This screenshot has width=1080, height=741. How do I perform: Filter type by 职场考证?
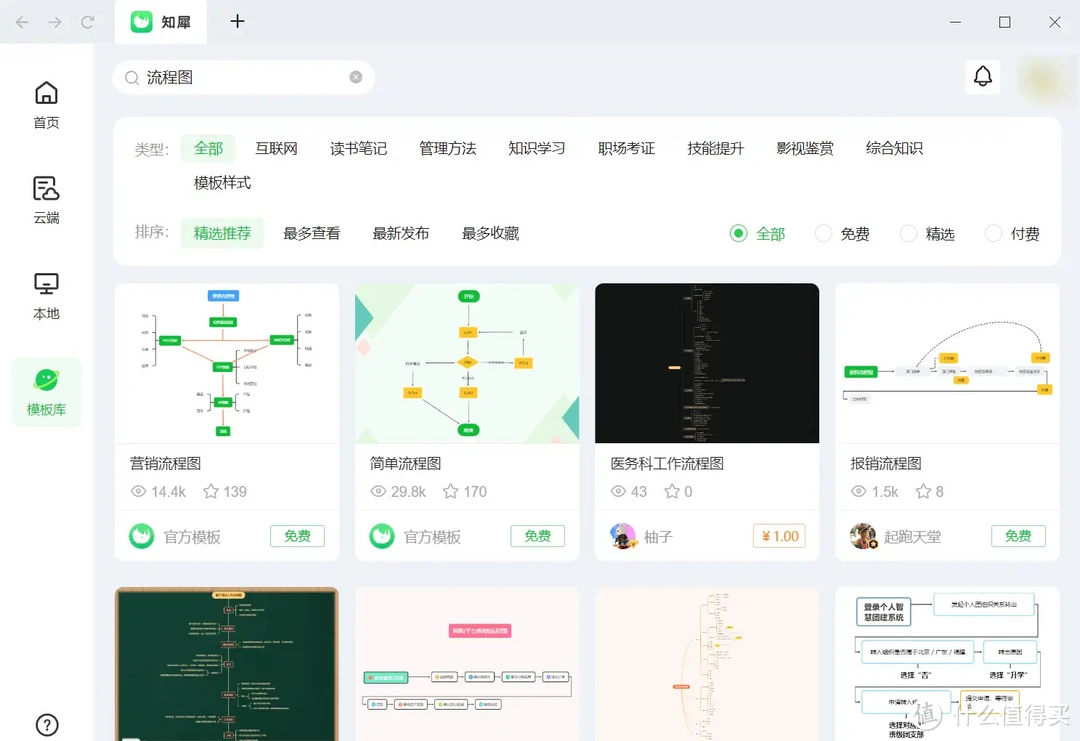pyautogui.click(x=626, y=148)
